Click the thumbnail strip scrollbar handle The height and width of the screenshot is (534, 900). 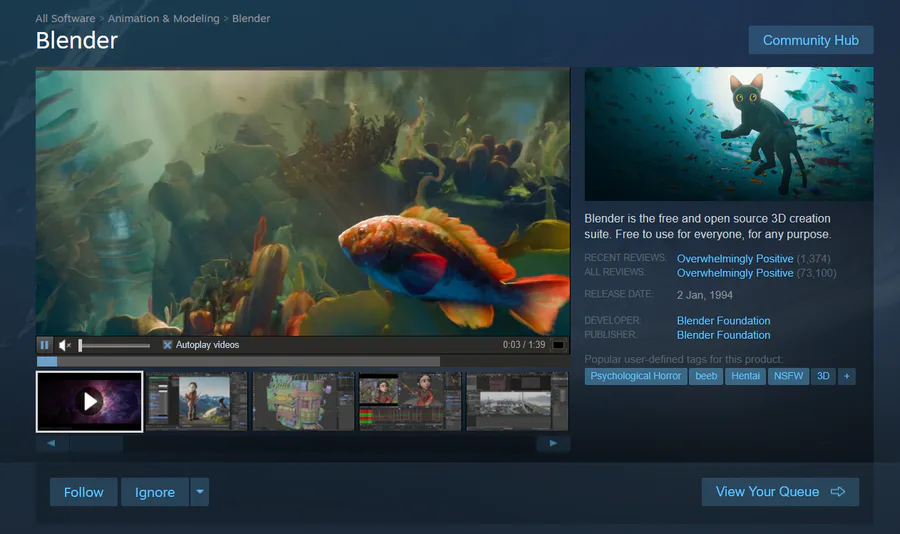(96, 443)
